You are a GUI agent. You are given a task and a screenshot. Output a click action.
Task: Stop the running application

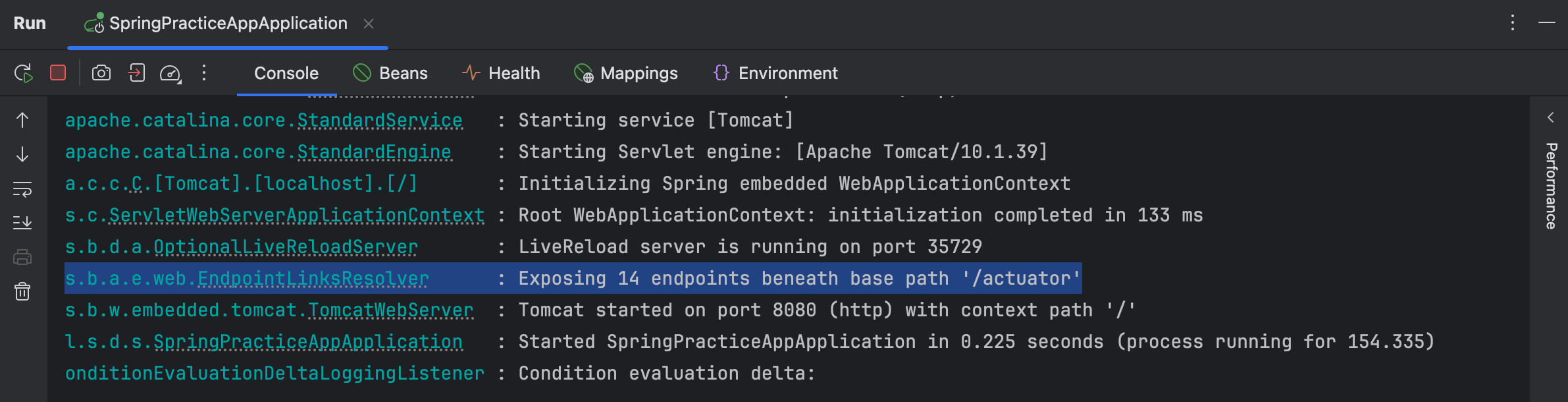click(x=58, y=72)
